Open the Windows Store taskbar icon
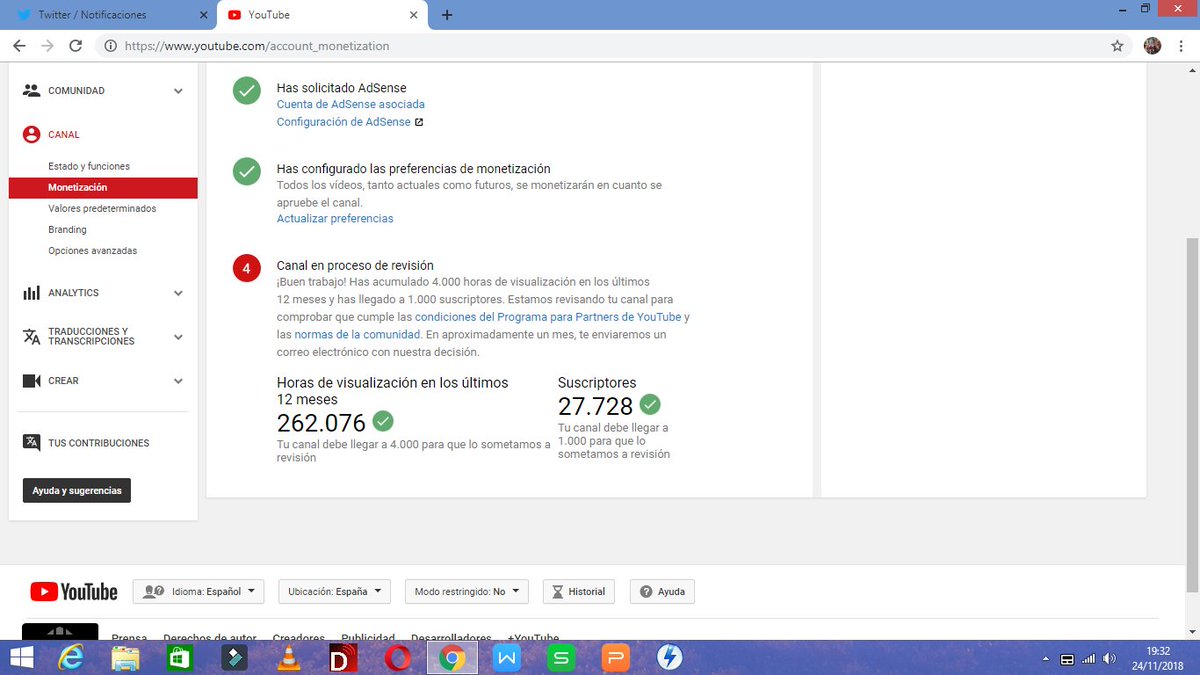 click(x=180, y=658)
